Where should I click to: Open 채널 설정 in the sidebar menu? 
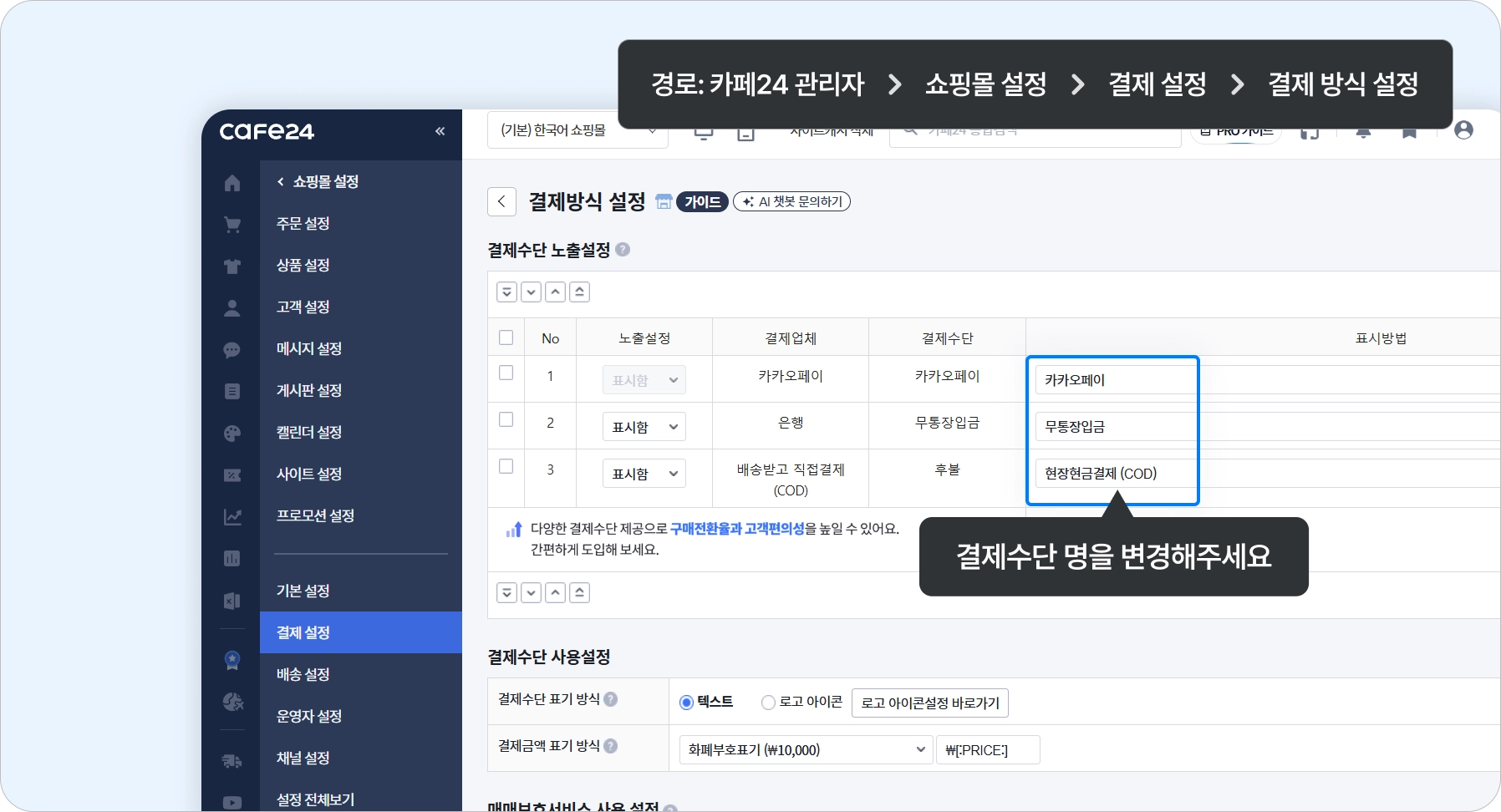pos(303,758)
